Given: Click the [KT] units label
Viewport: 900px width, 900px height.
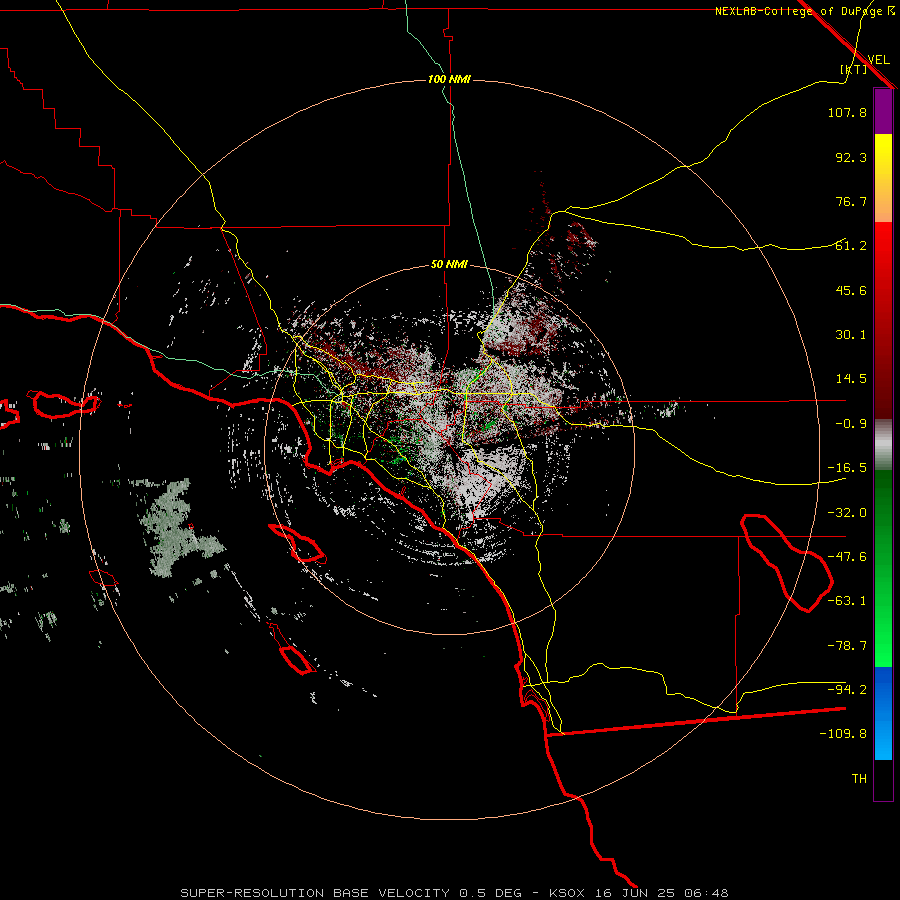Looking at the screenshot, I should [854, 69].
